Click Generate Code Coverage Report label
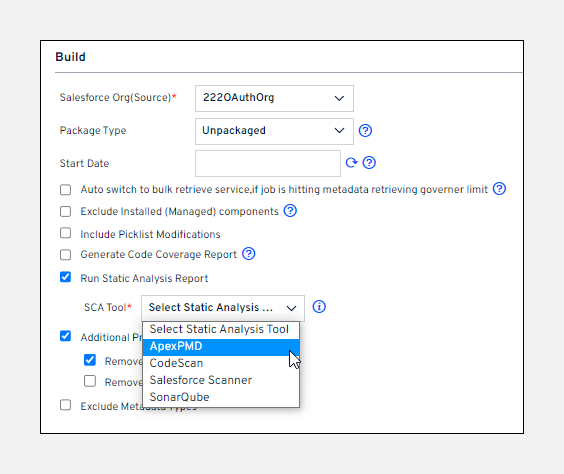Screen dimensions: 564x474 pyautogui.click(x=159, y=255)
